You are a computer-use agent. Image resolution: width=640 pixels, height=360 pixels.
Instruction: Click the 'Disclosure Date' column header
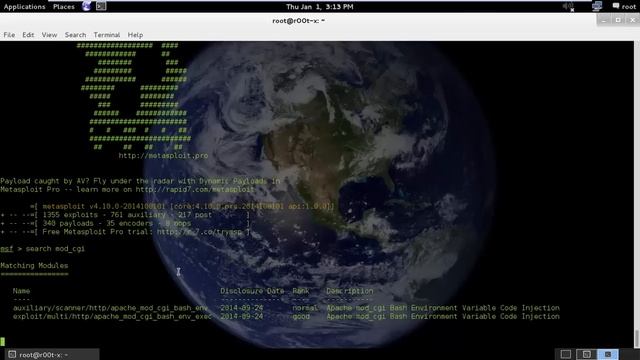(x=252, y=291)
